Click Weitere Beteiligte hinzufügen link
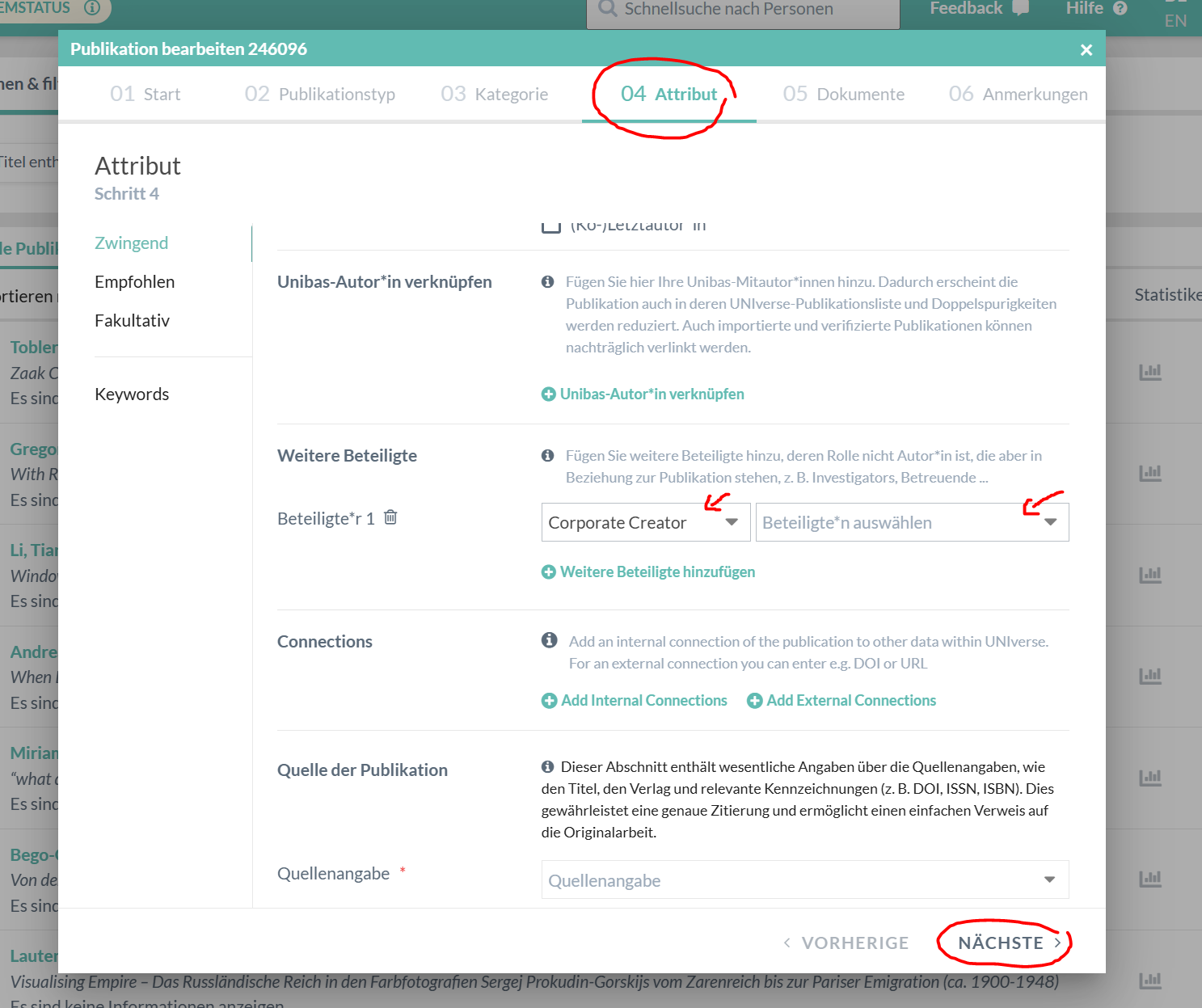This screenshot has width=1202, height=1008. coord(656,571)
